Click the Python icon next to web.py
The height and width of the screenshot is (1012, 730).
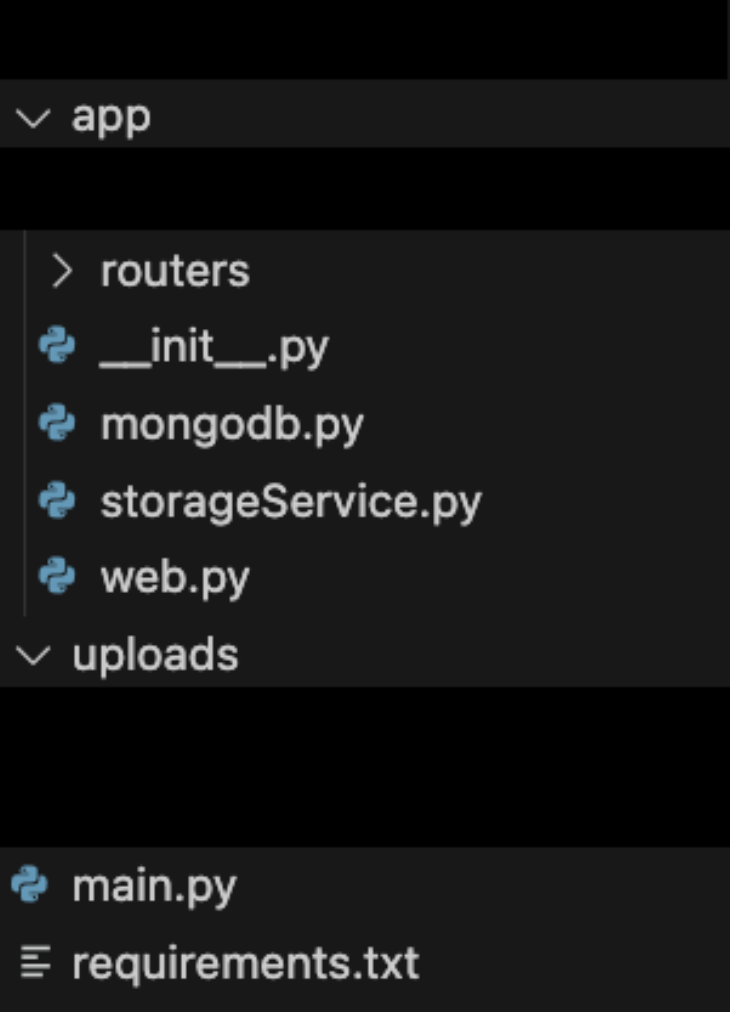coord(57,576)
